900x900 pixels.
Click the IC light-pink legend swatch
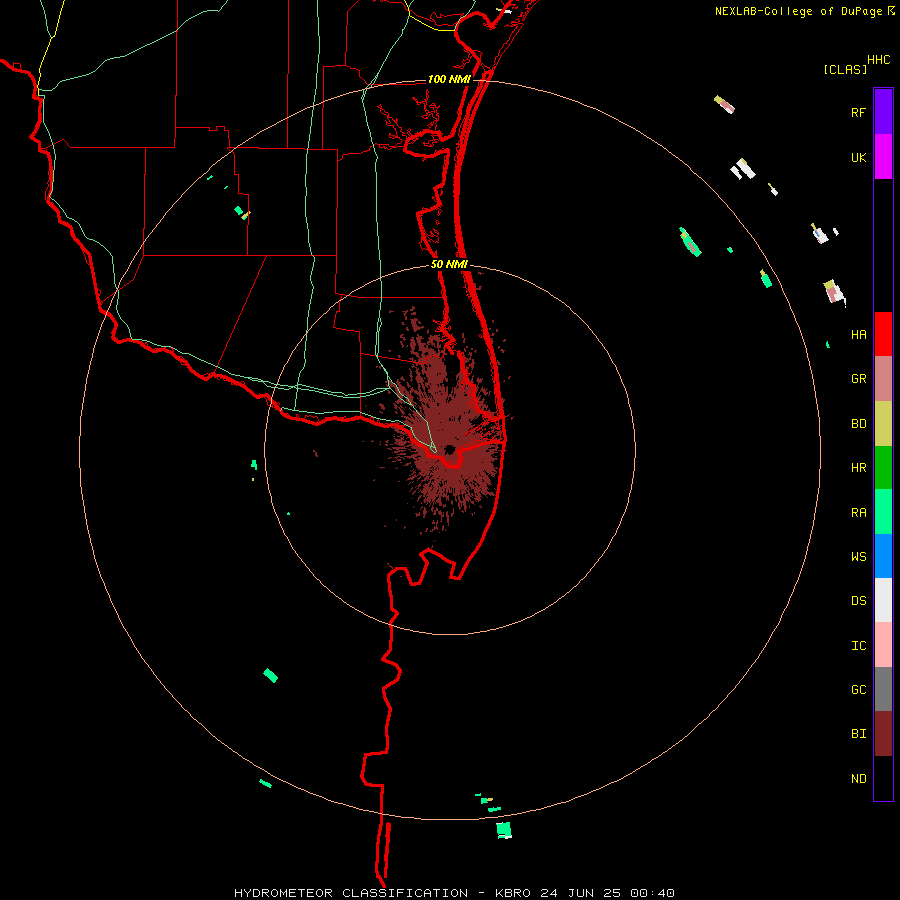[x=883, y=645]
